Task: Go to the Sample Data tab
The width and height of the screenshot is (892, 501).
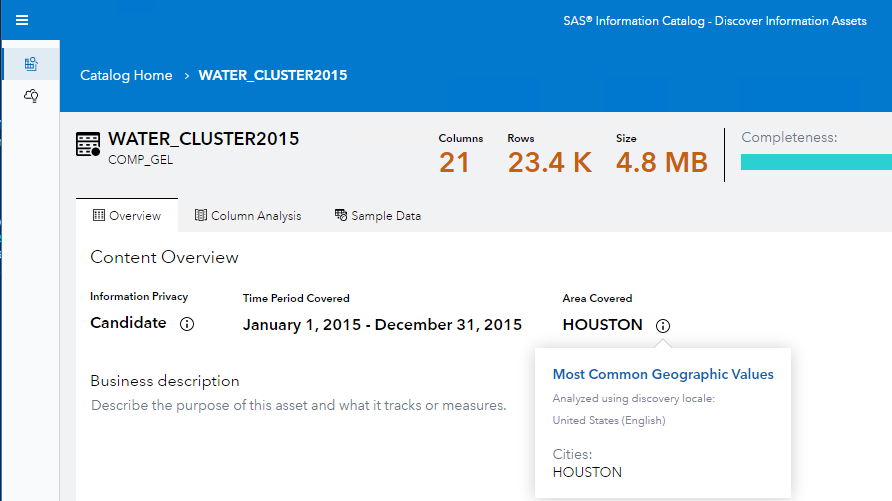Action: tap(377, 216)
